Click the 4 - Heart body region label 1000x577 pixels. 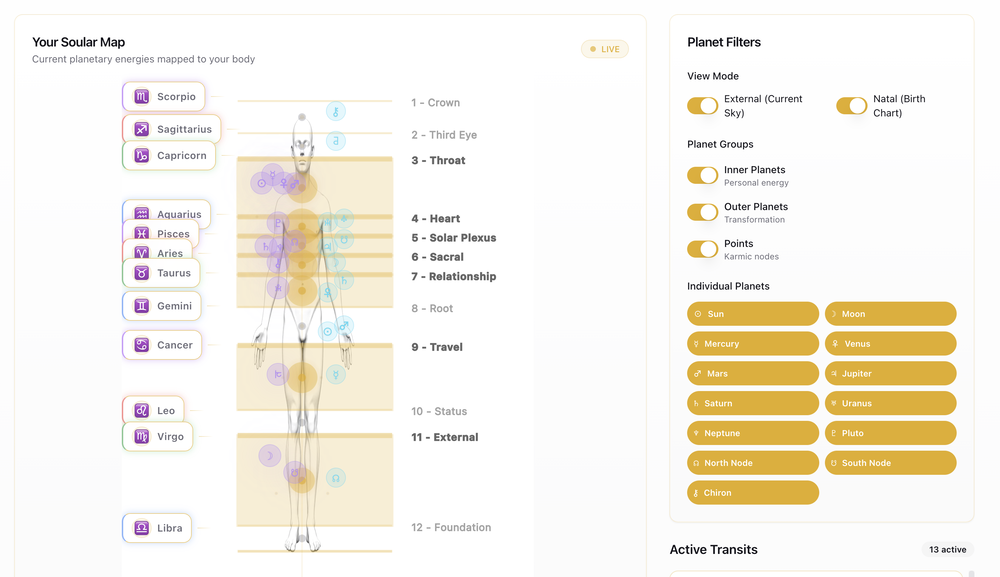[x=435, y=218]
